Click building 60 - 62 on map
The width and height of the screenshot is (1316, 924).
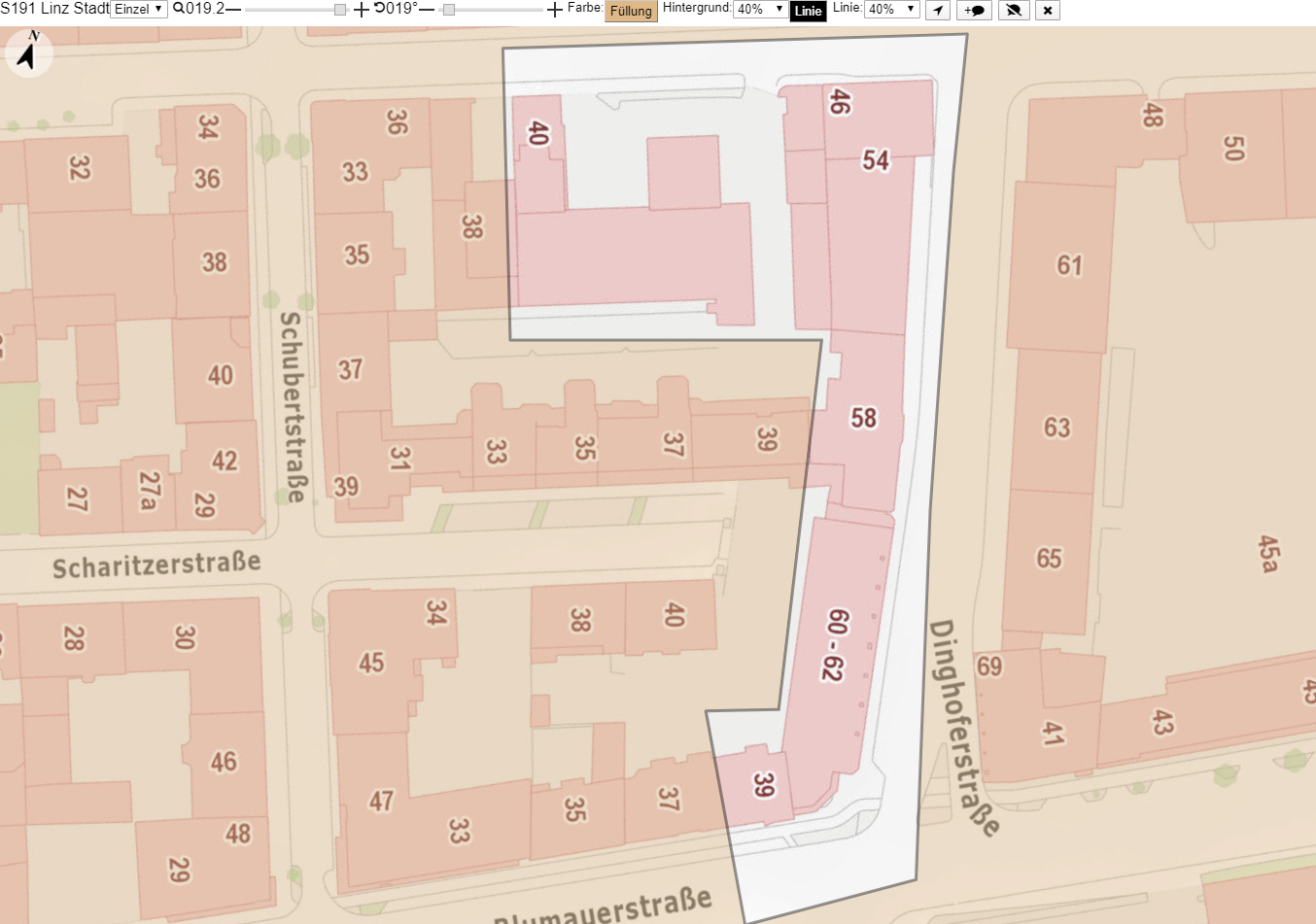[x=834, y=644]
